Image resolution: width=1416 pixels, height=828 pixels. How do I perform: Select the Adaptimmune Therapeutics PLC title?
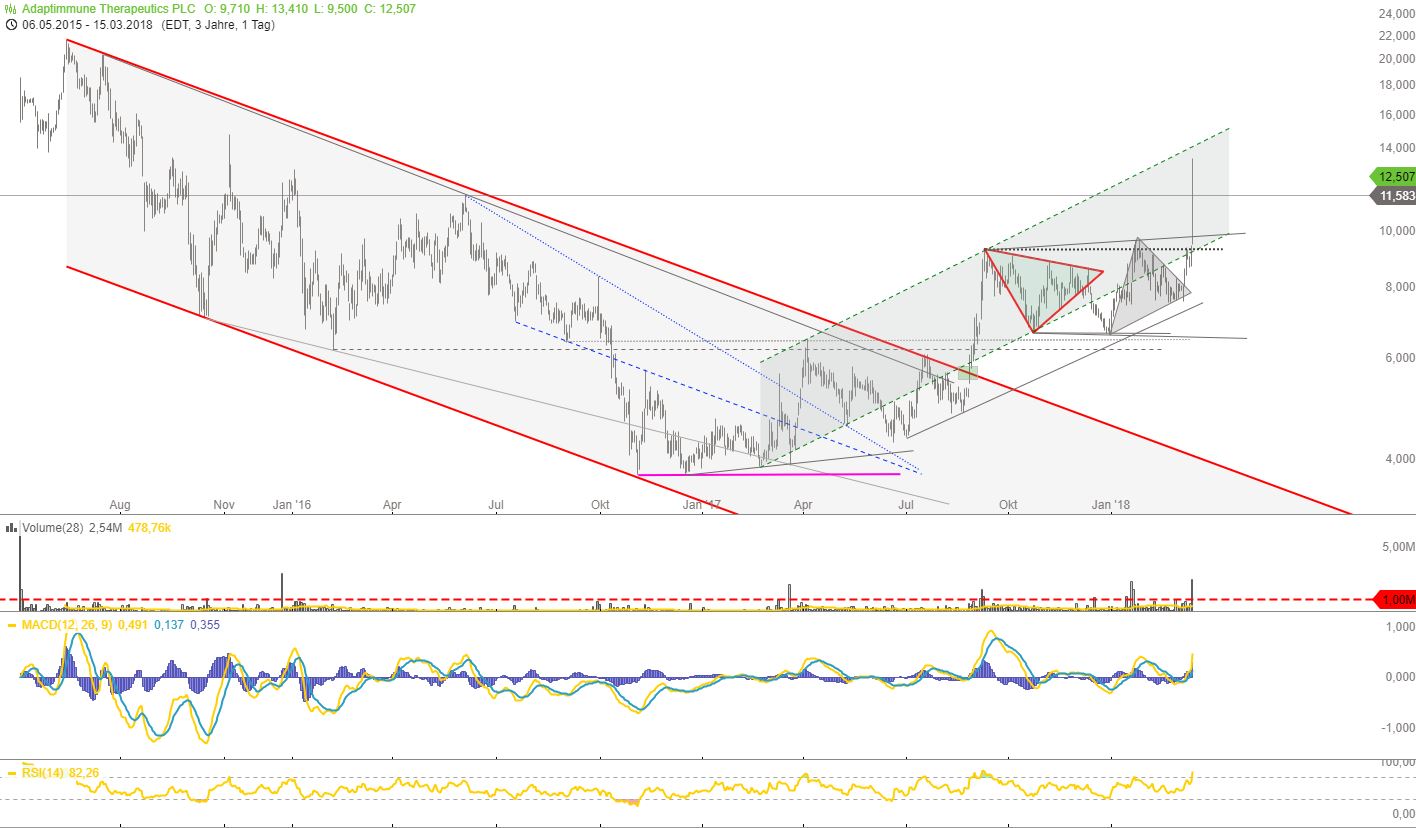pos(109,9)
